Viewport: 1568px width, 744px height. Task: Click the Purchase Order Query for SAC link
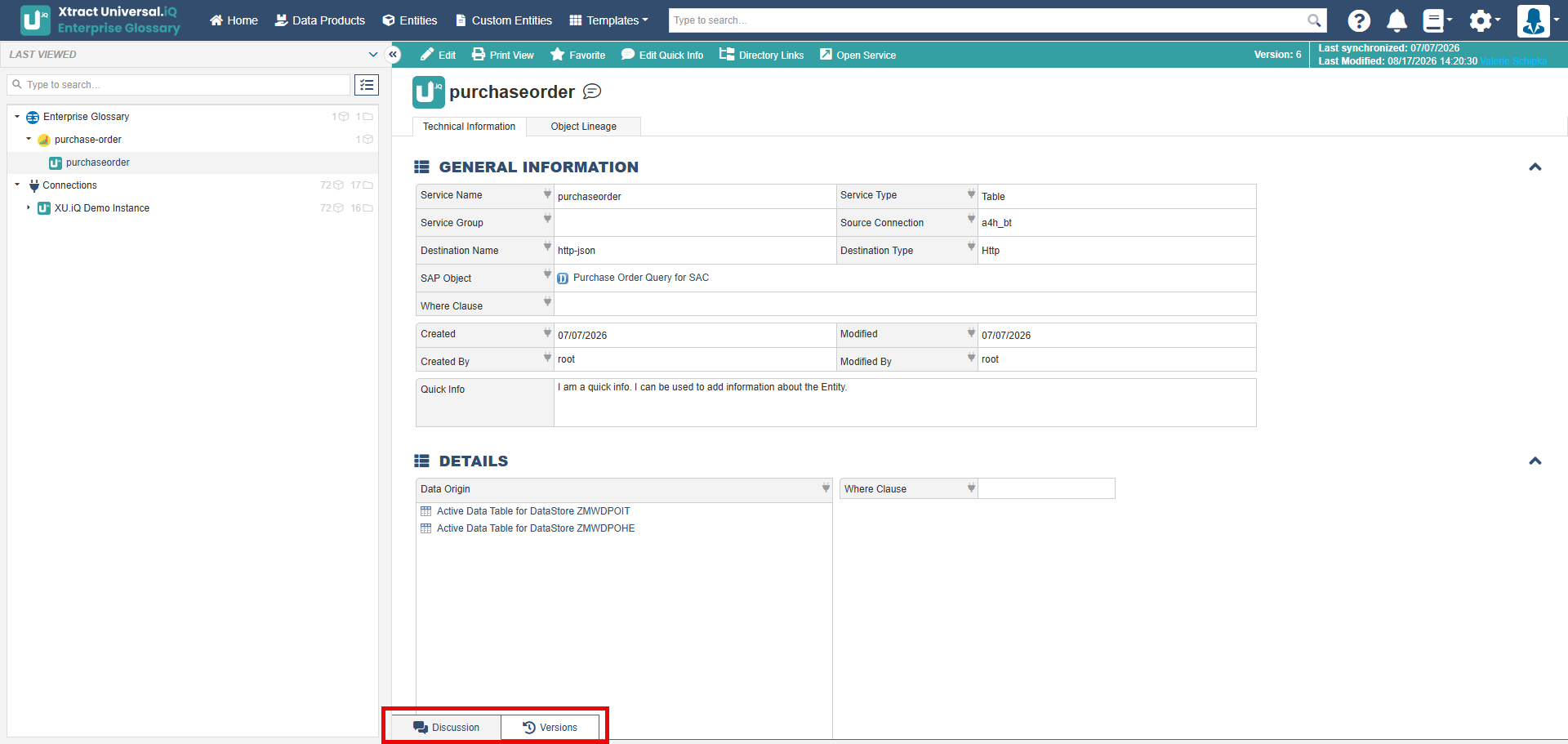click(x=641, y=278)
